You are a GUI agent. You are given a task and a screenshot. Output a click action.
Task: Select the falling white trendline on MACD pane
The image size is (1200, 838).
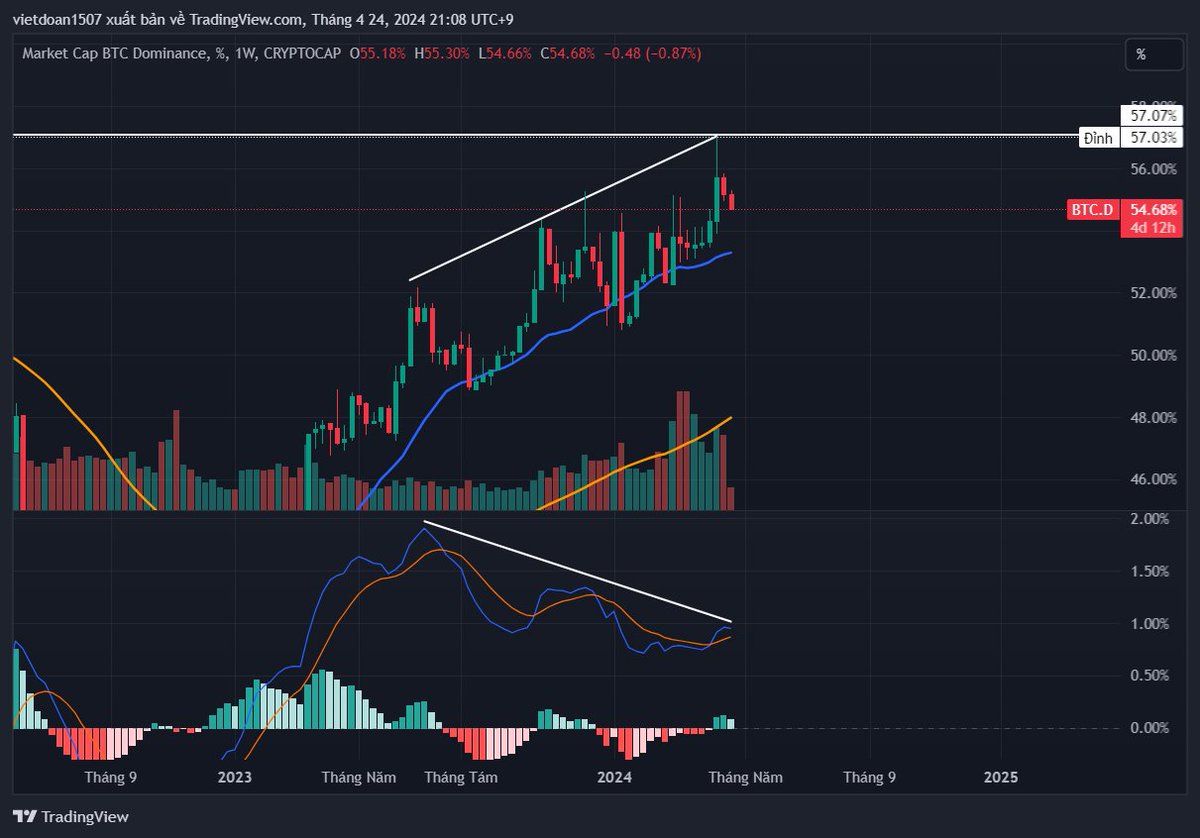pos(578,572)
